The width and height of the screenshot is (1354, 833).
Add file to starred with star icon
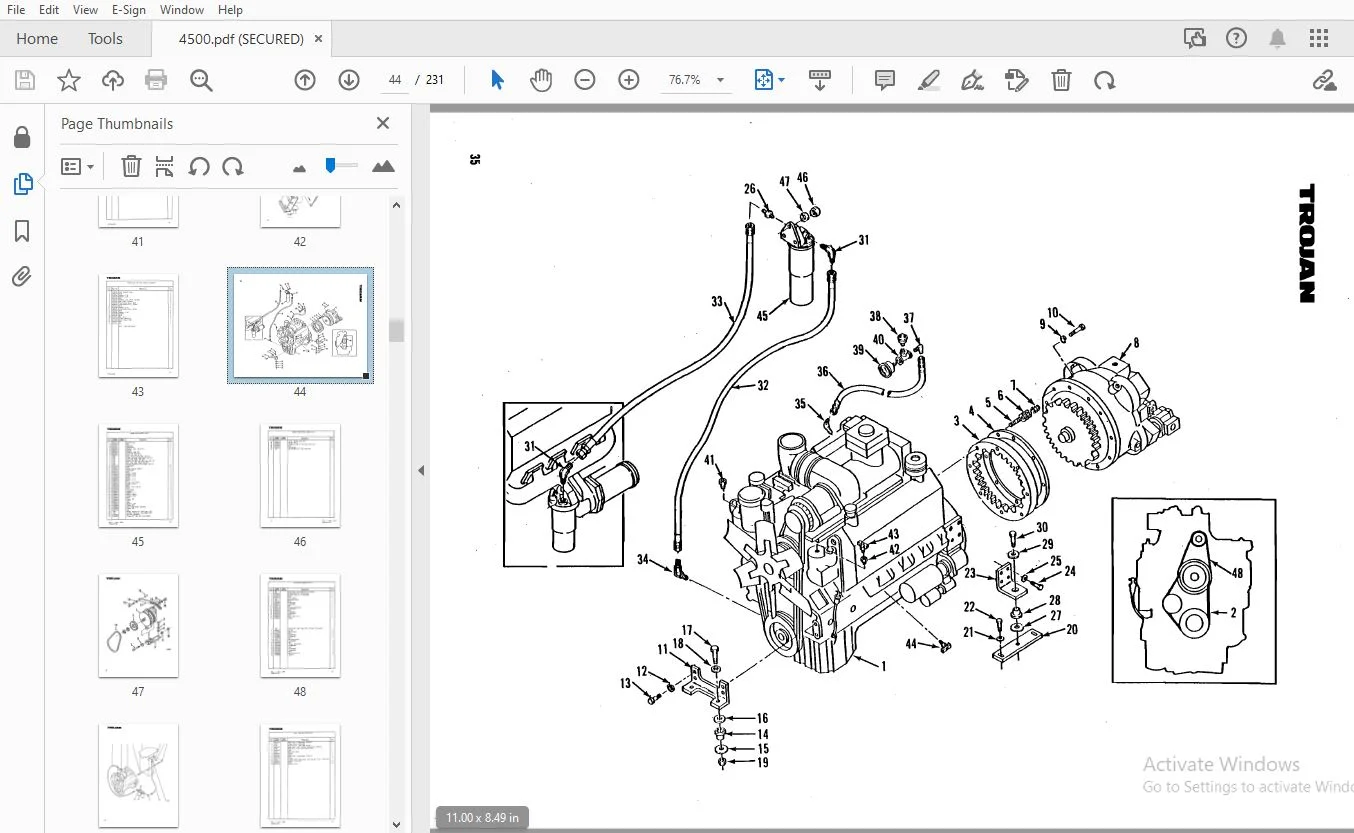(x=69, y=80)
